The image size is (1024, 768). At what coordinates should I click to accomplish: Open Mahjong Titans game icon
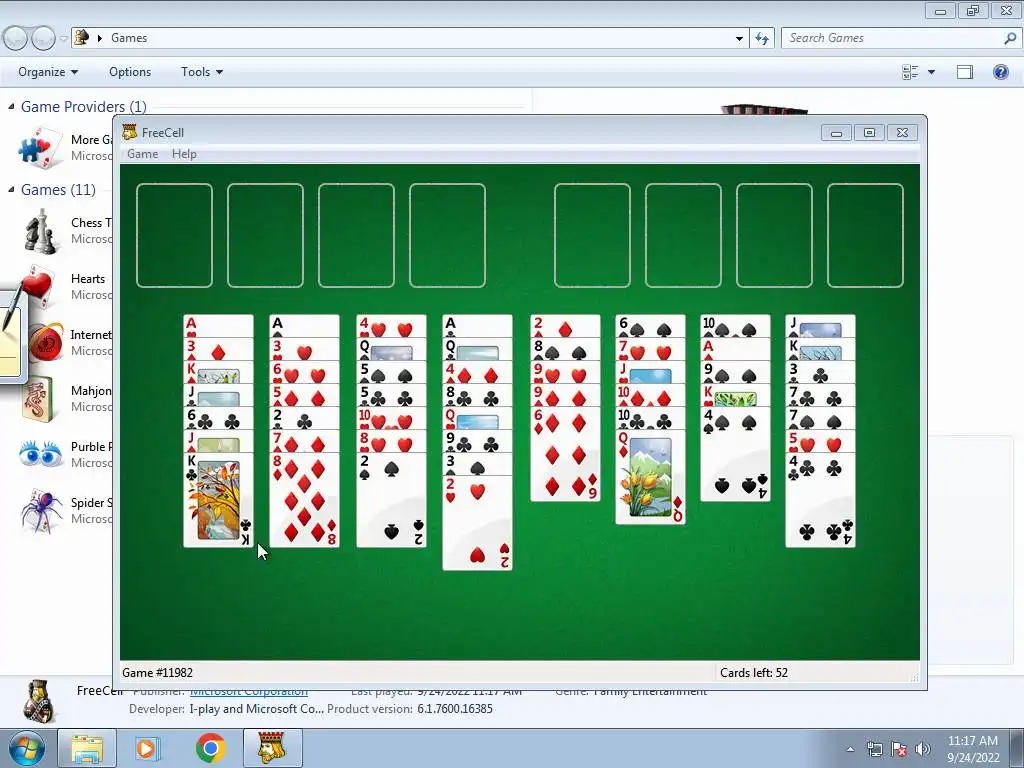tap(37, 398)
